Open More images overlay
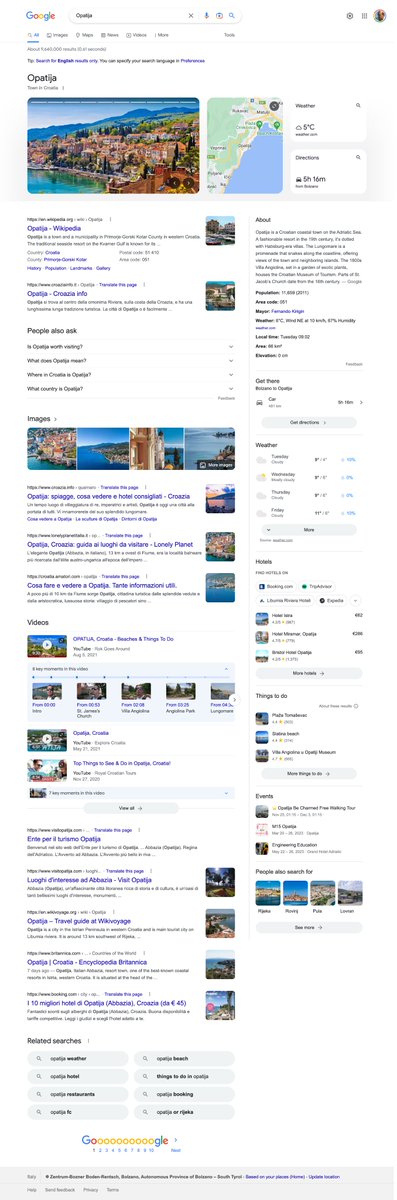 [x=217, y=465]
